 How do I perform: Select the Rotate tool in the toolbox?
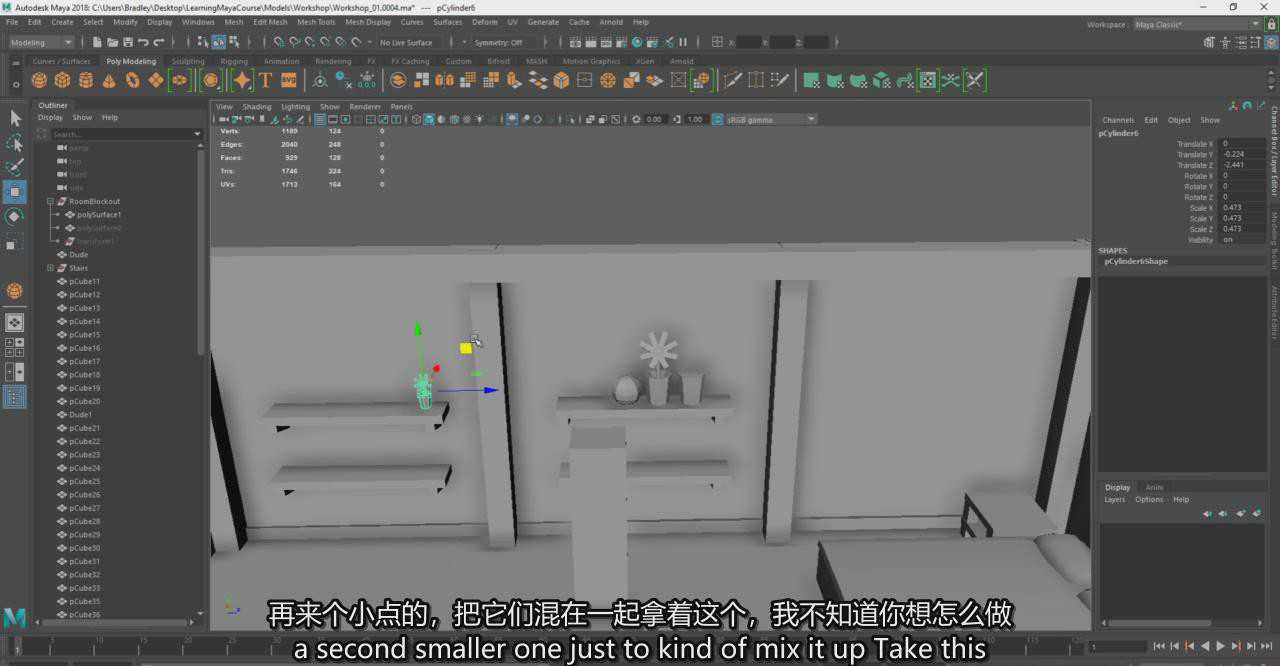[15, 217]
